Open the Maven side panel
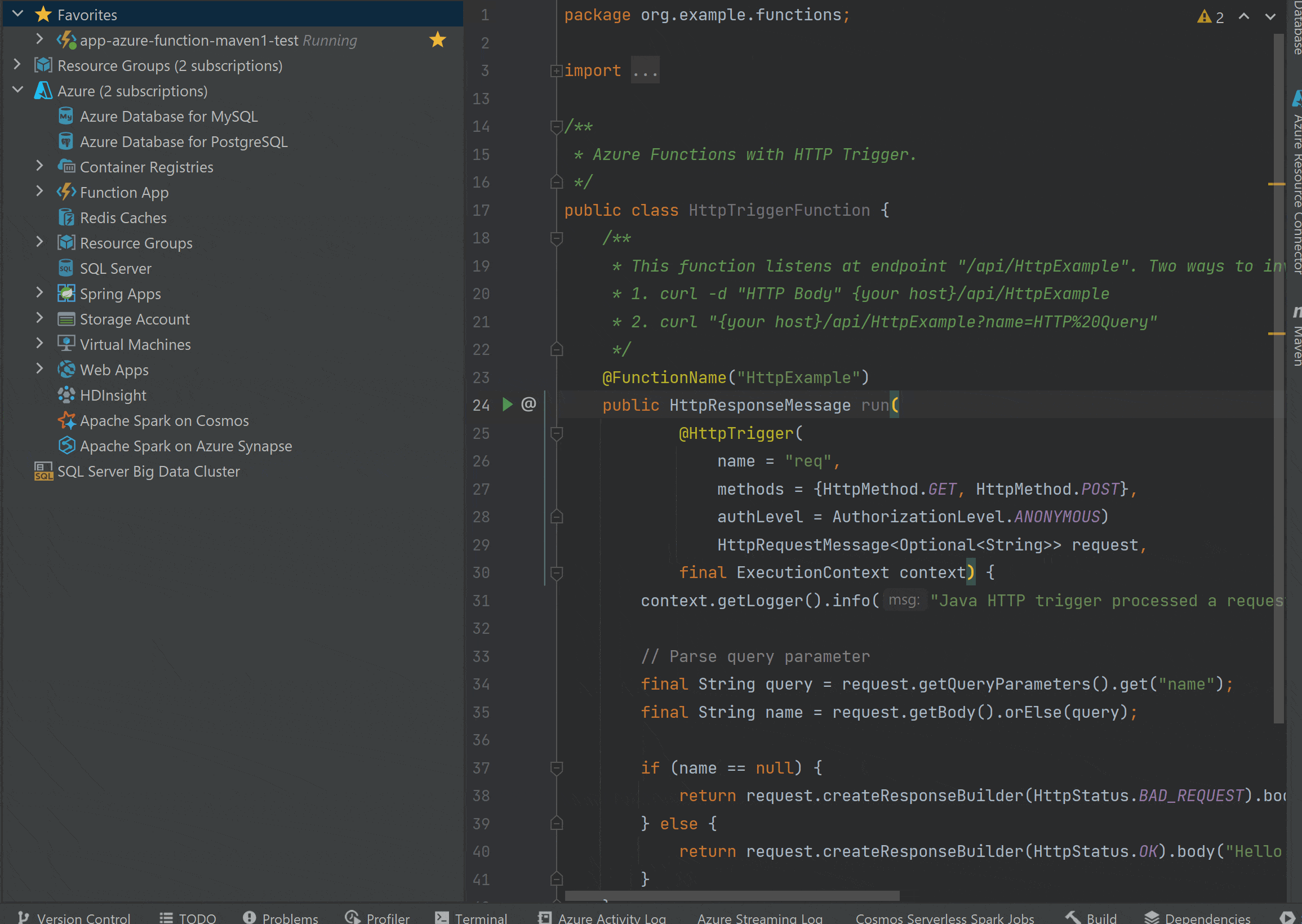Screen dimensions: 1302x924 [1296, 336]
